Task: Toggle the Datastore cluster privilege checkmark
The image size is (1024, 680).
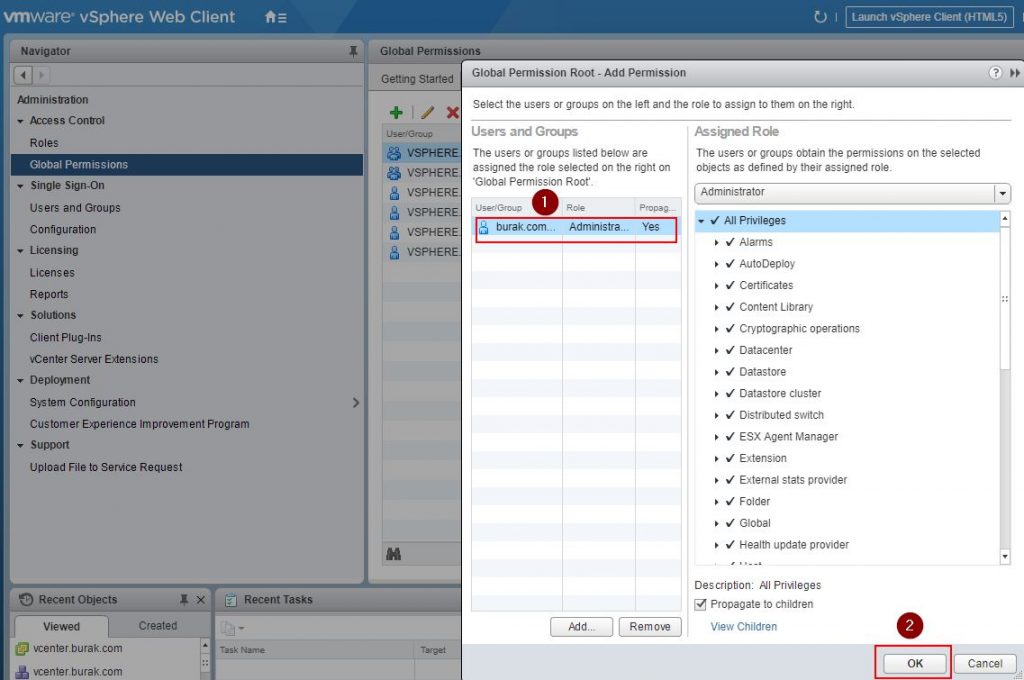Action: (730, 393)
